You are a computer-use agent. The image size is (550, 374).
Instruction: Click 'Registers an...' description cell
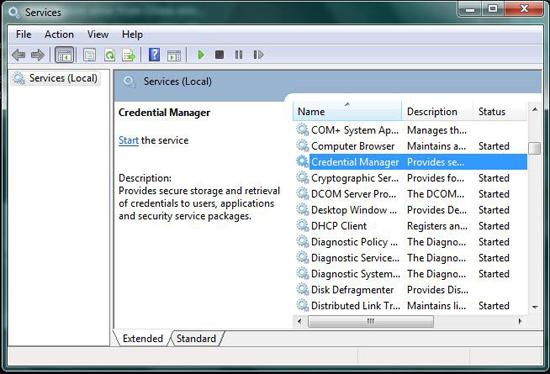[x=437, y=226]
